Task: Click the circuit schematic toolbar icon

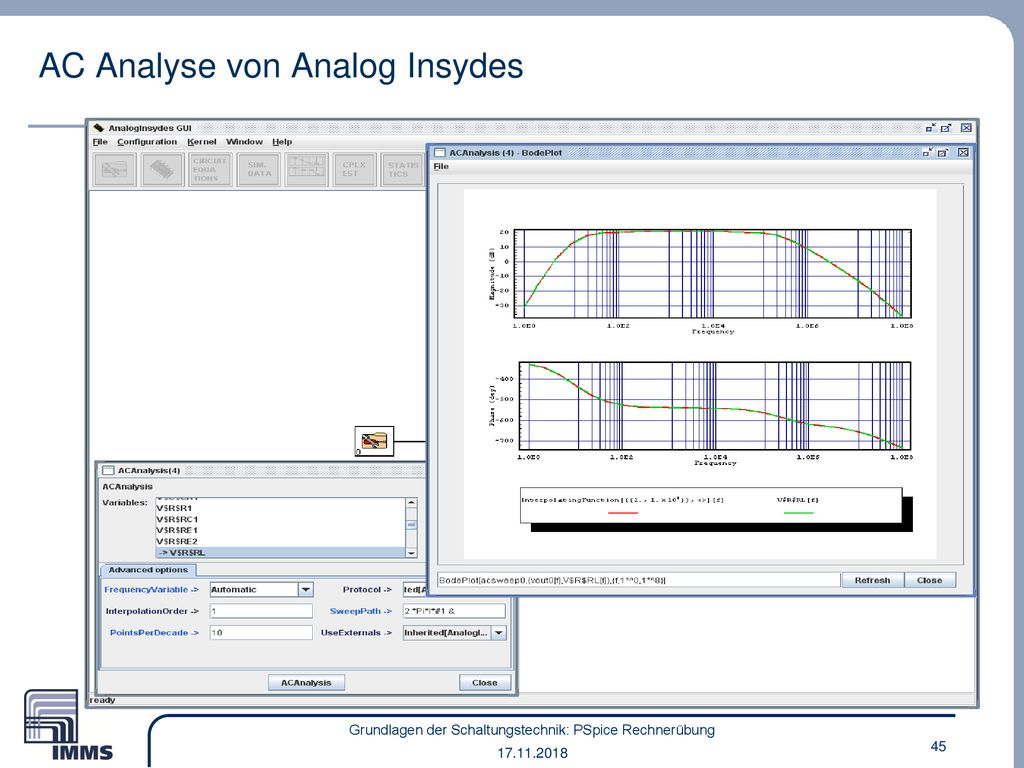Action: (115, 170)
